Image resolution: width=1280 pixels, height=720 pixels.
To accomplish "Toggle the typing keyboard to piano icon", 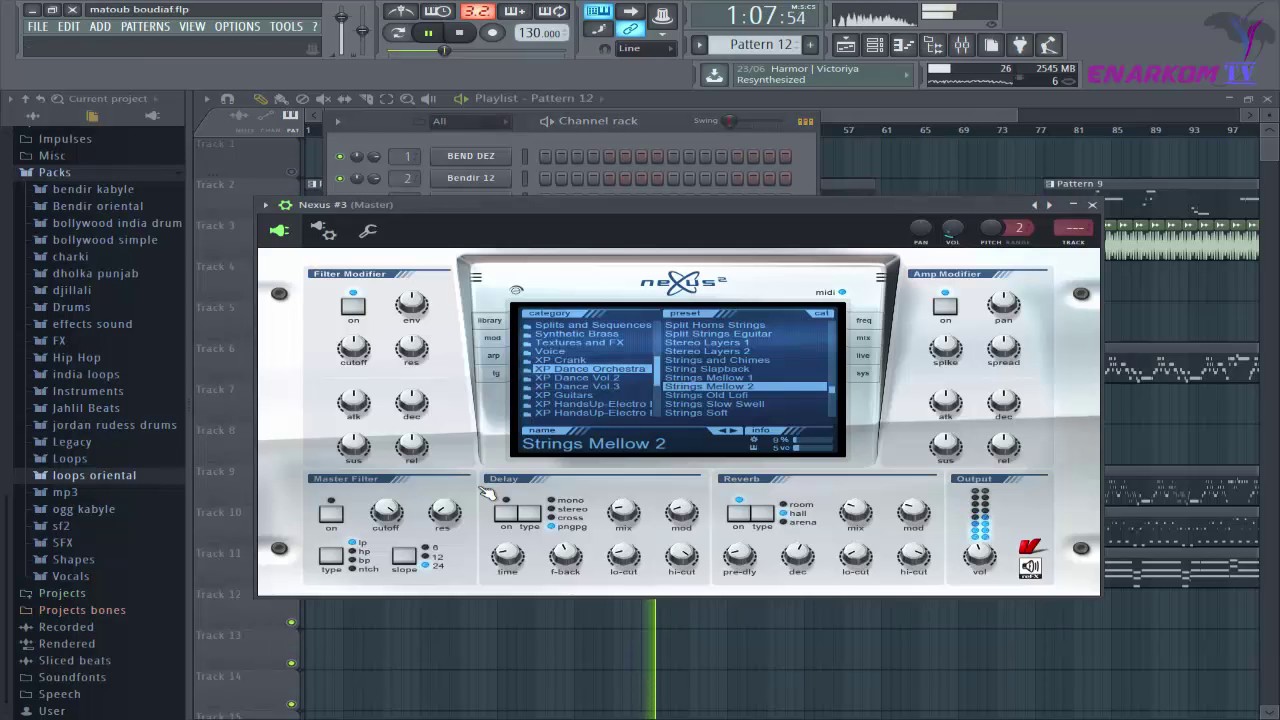I will coord(598,11).
